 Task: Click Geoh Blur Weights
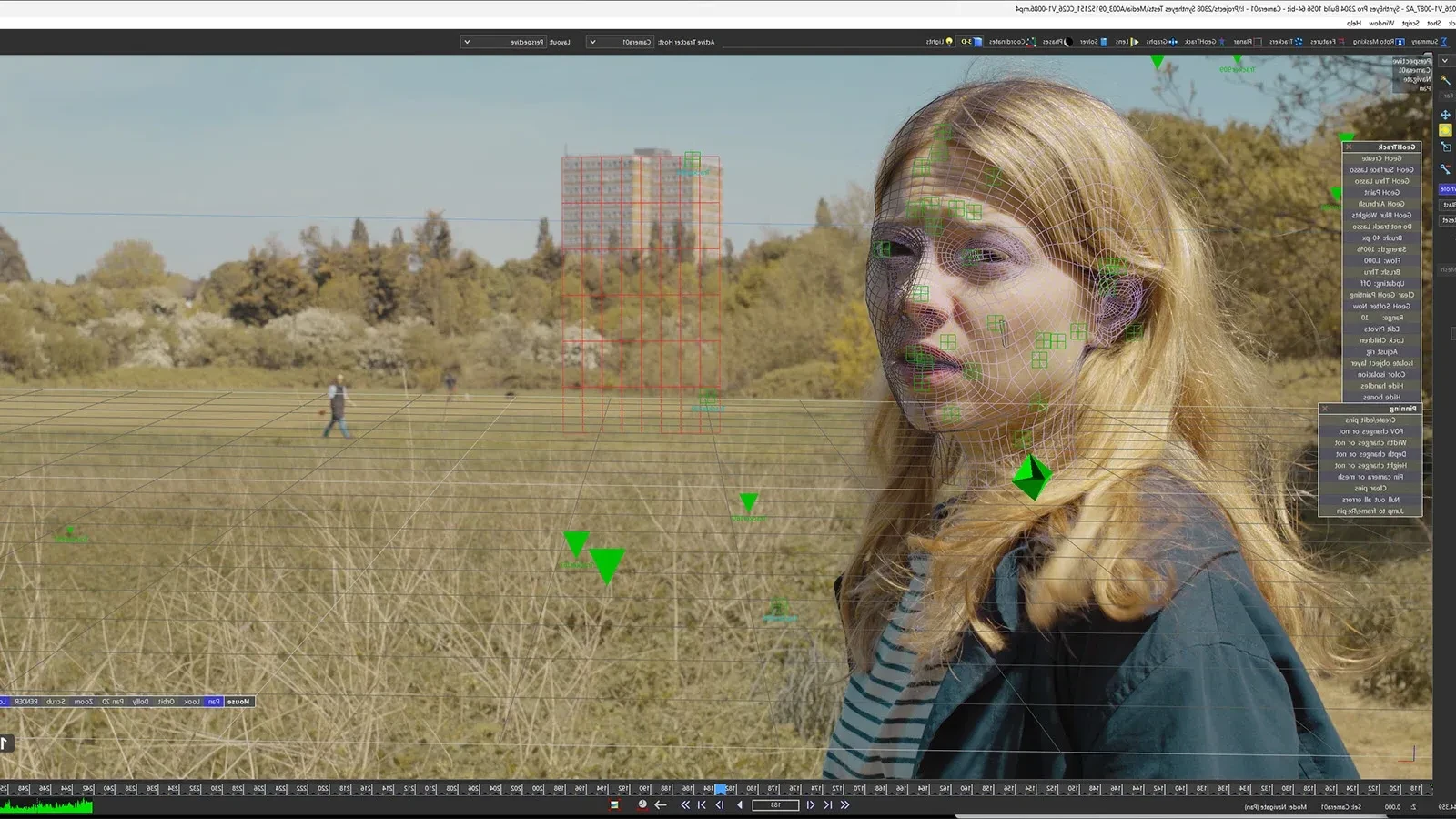point(1381,215)
